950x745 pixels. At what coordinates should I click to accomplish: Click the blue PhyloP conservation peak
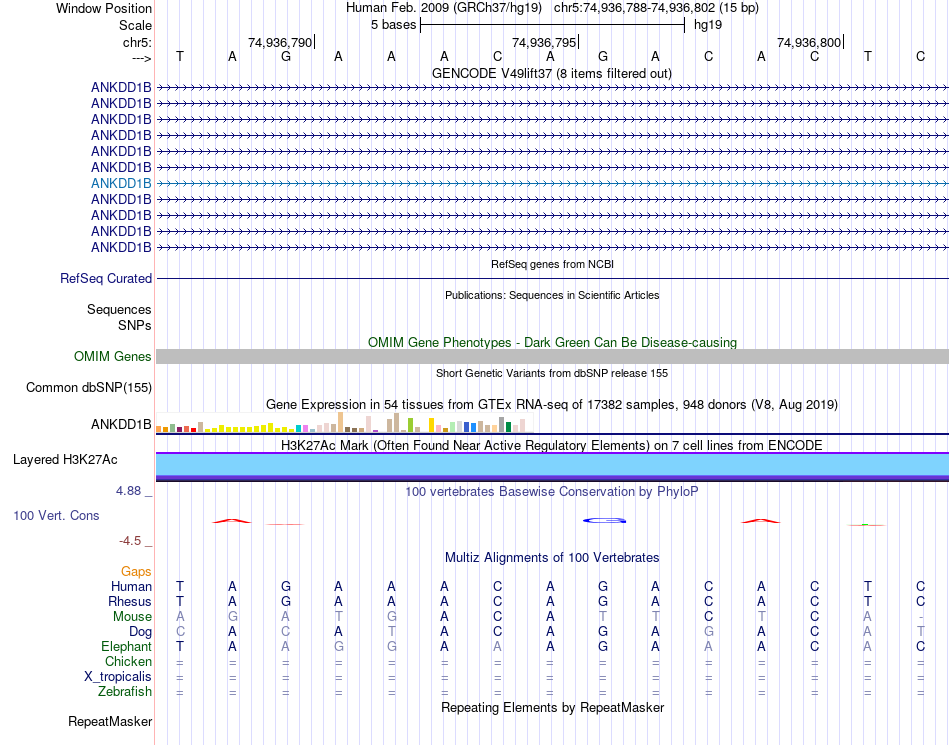(x=604, y=520)
